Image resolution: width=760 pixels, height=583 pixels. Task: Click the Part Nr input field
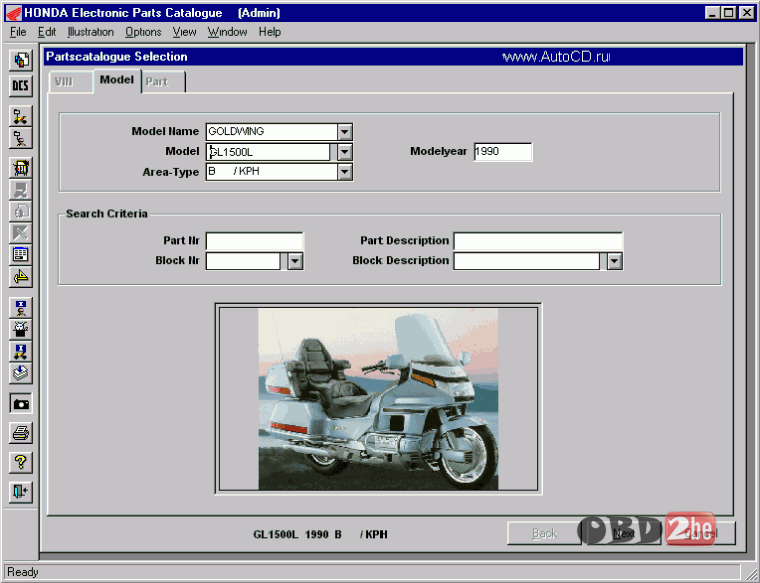[254, 241]
